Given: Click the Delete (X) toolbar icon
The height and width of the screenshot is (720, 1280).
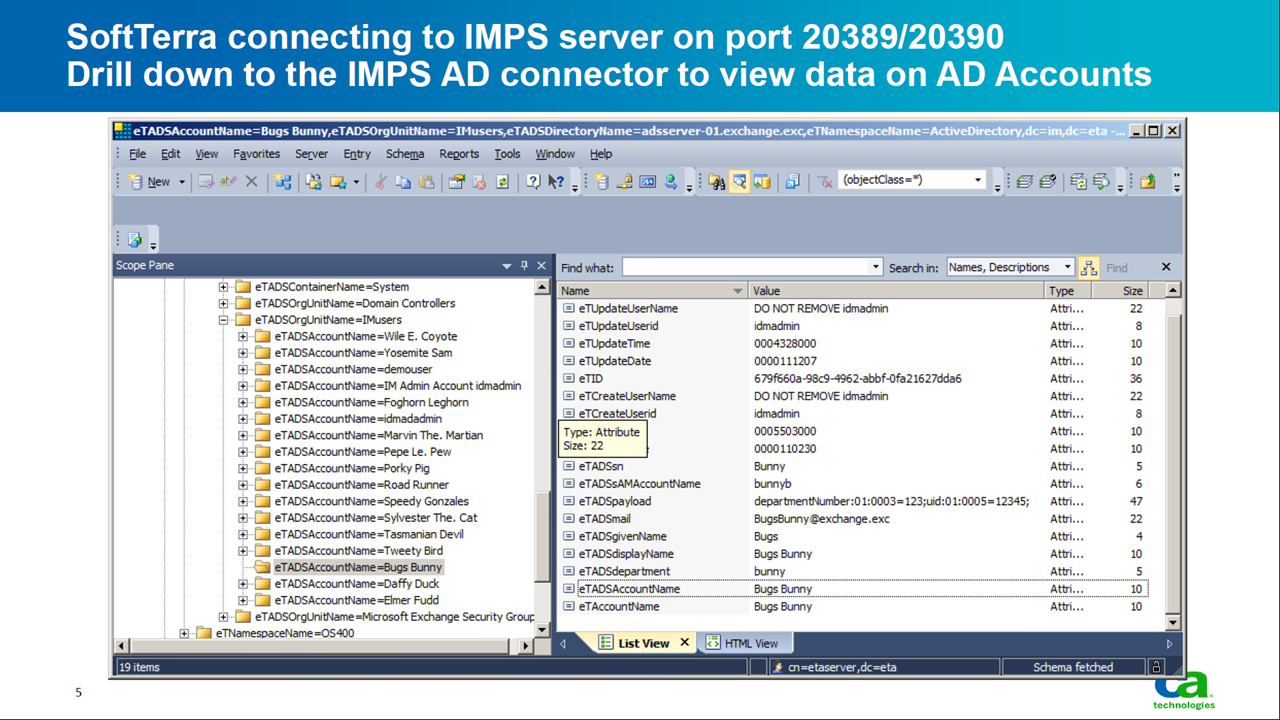Looking at the screenshot, I should click(251, 182).
